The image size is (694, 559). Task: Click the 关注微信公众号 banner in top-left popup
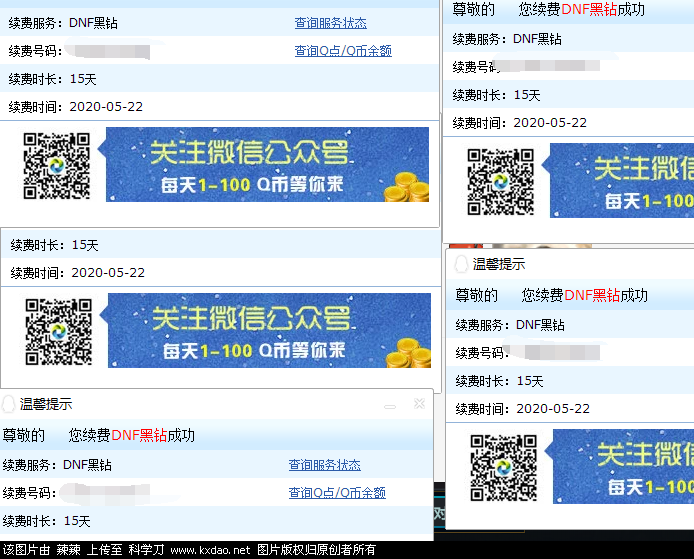click(263, 165)
